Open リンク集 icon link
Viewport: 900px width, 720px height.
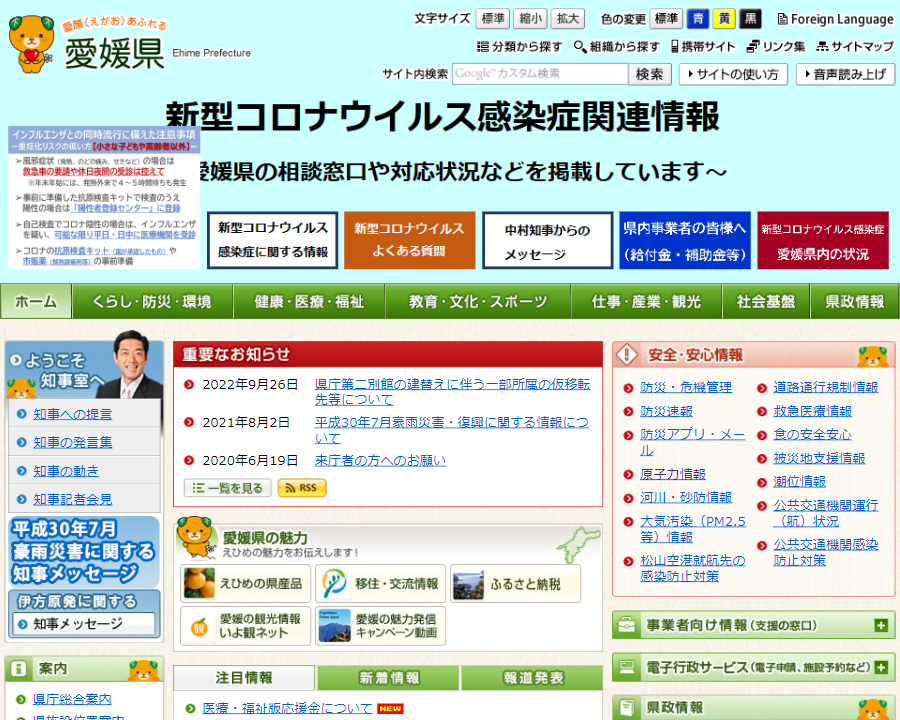pyautogui.click(x=776, y=47)
